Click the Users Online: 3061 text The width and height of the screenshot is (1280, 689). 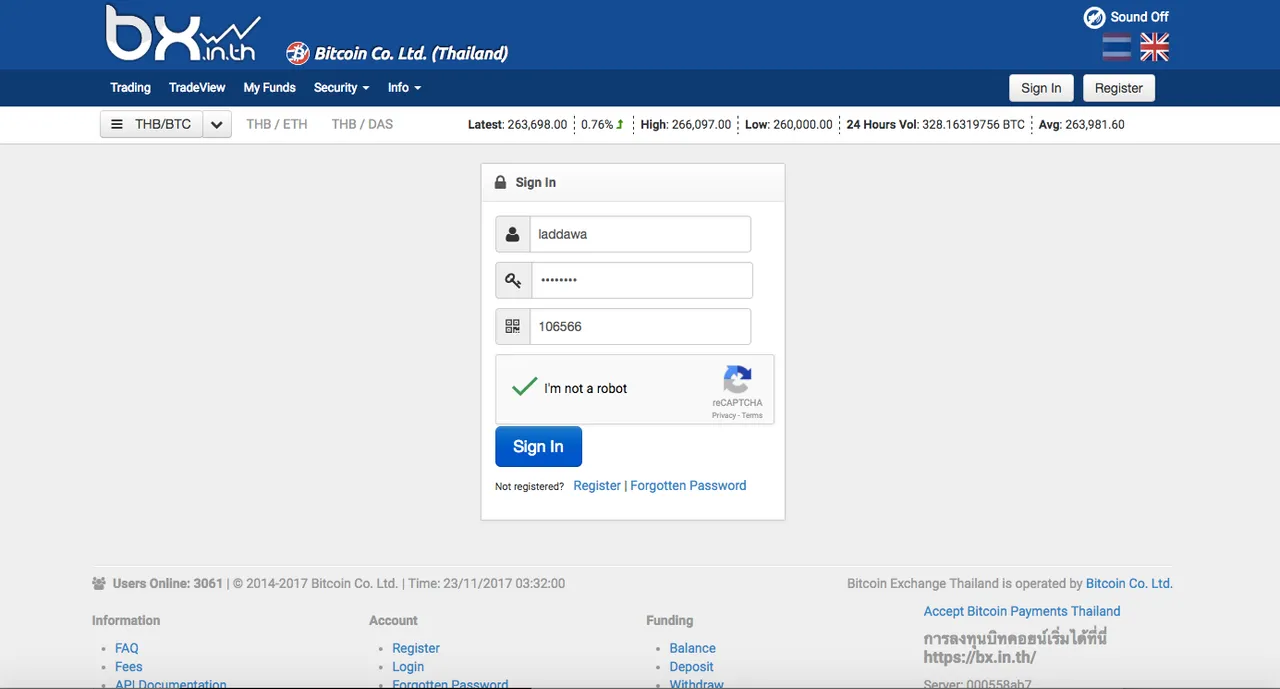[x=168, y=583]
